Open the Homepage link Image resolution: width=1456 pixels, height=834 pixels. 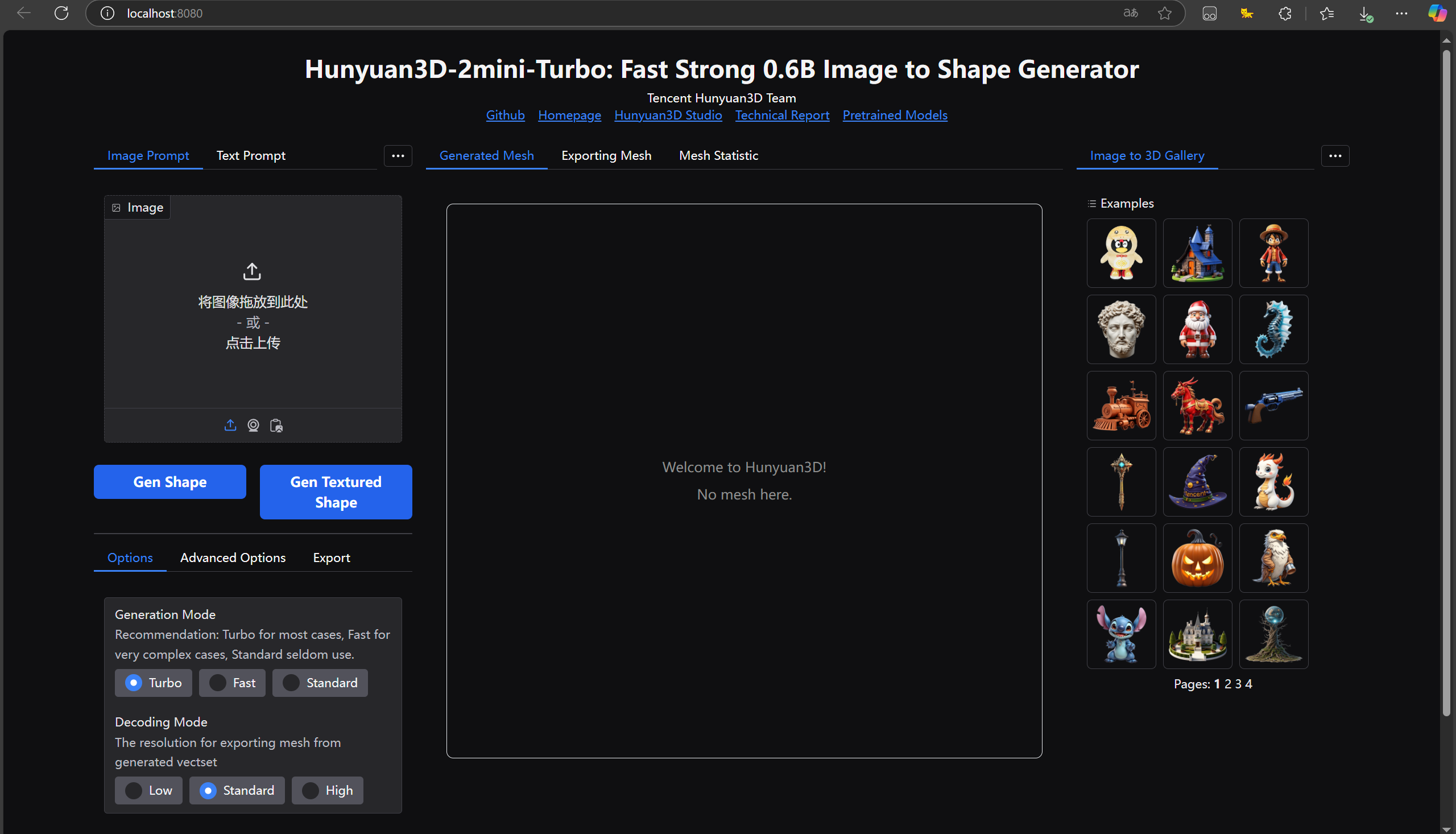point(570,115)
